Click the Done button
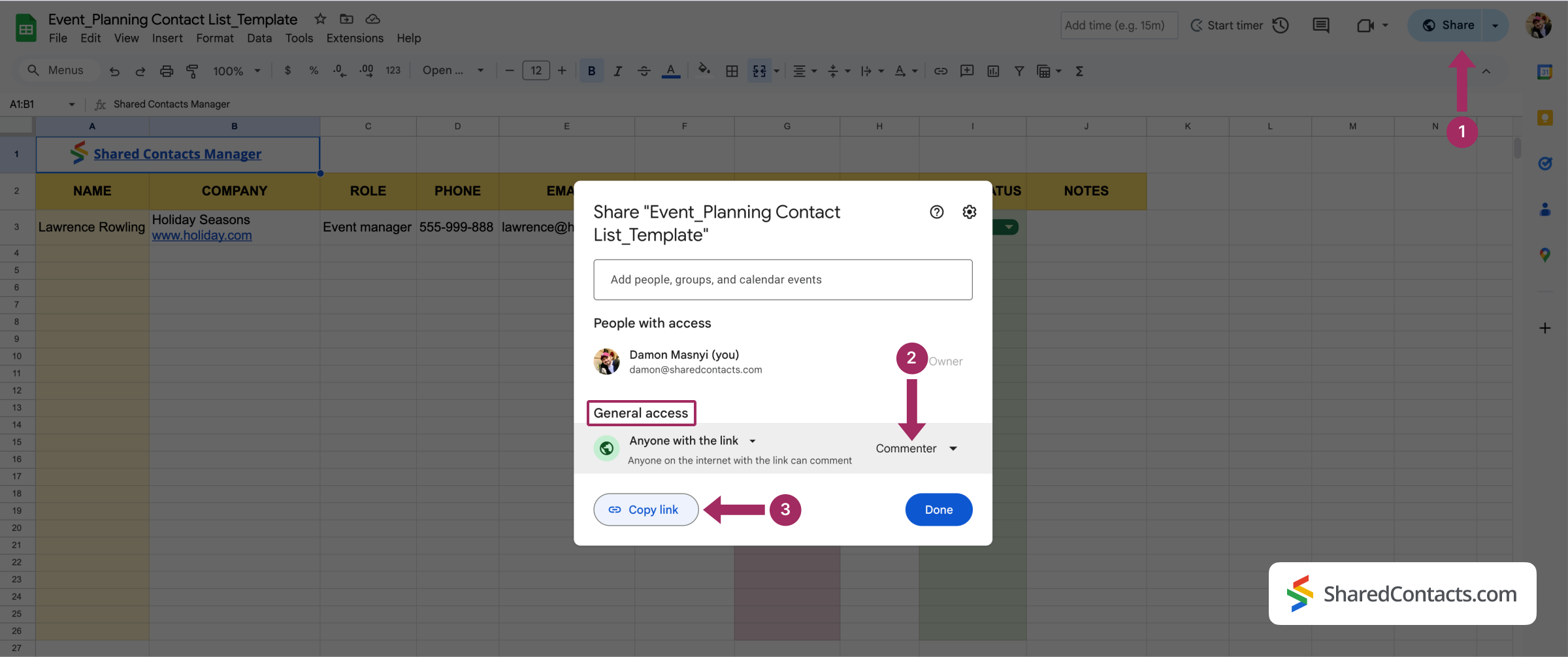This screenshot has height=657, width=1568. click(939, 509)
